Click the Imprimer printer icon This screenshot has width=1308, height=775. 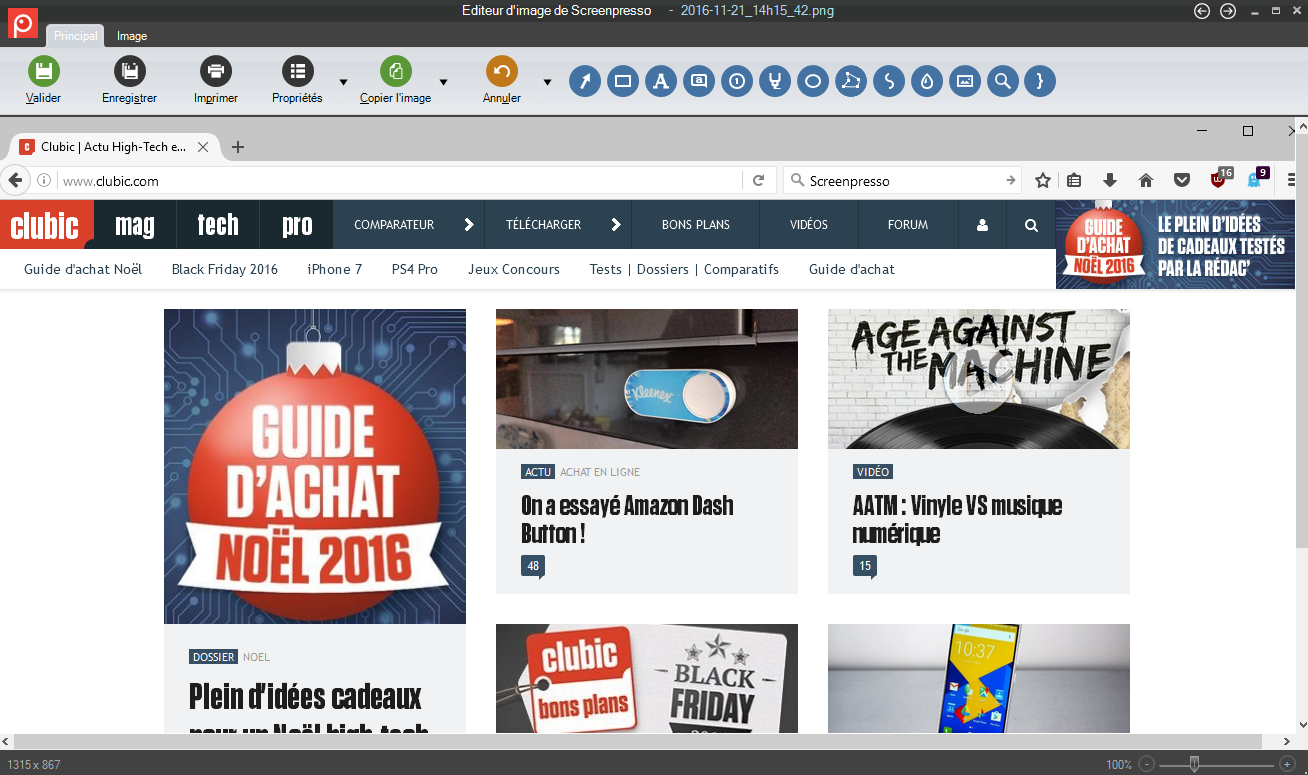[x=215, y=71]
